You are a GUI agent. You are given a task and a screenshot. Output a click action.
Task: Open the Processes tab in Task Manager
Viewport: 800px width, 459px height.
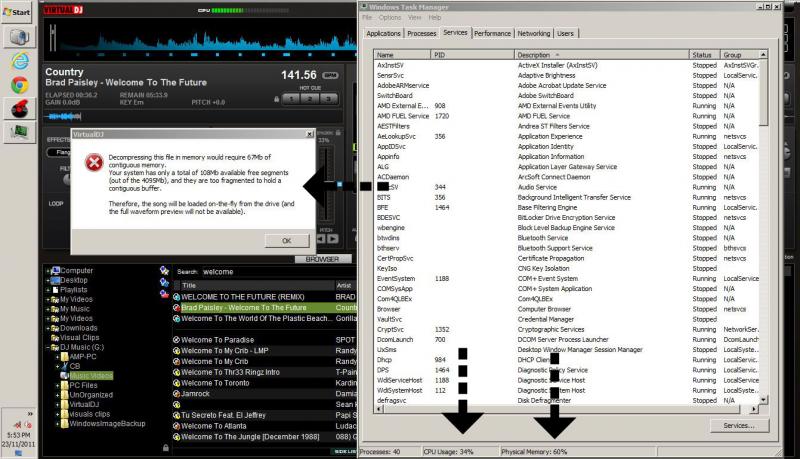point(421,33)
